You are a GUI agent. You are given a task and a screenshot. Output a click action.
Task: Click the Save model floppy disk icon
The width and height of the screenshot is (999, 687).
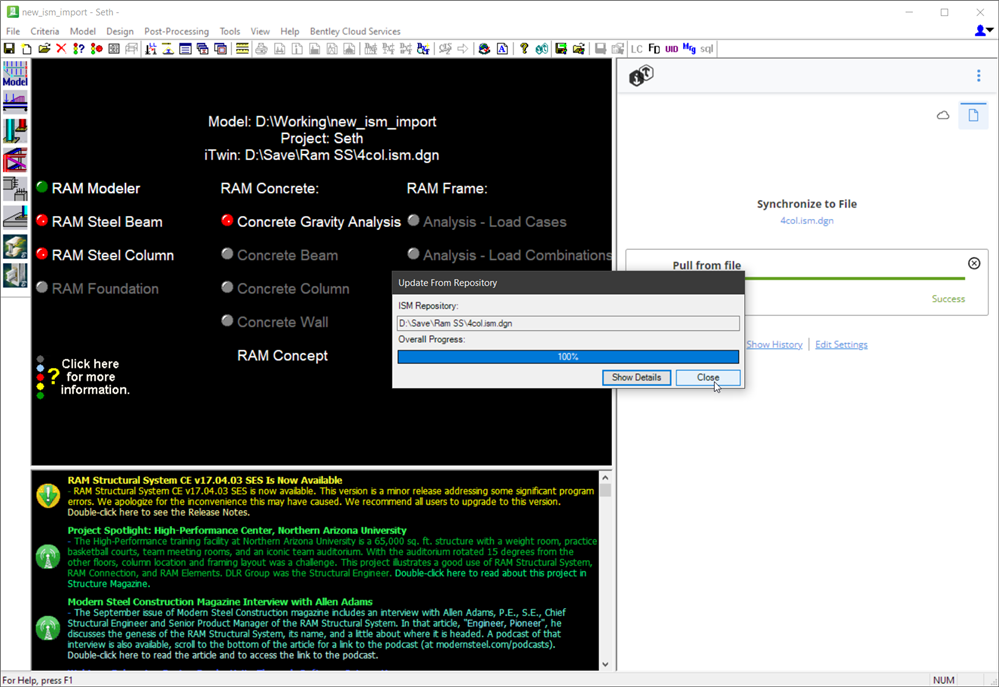click(10, 48)
